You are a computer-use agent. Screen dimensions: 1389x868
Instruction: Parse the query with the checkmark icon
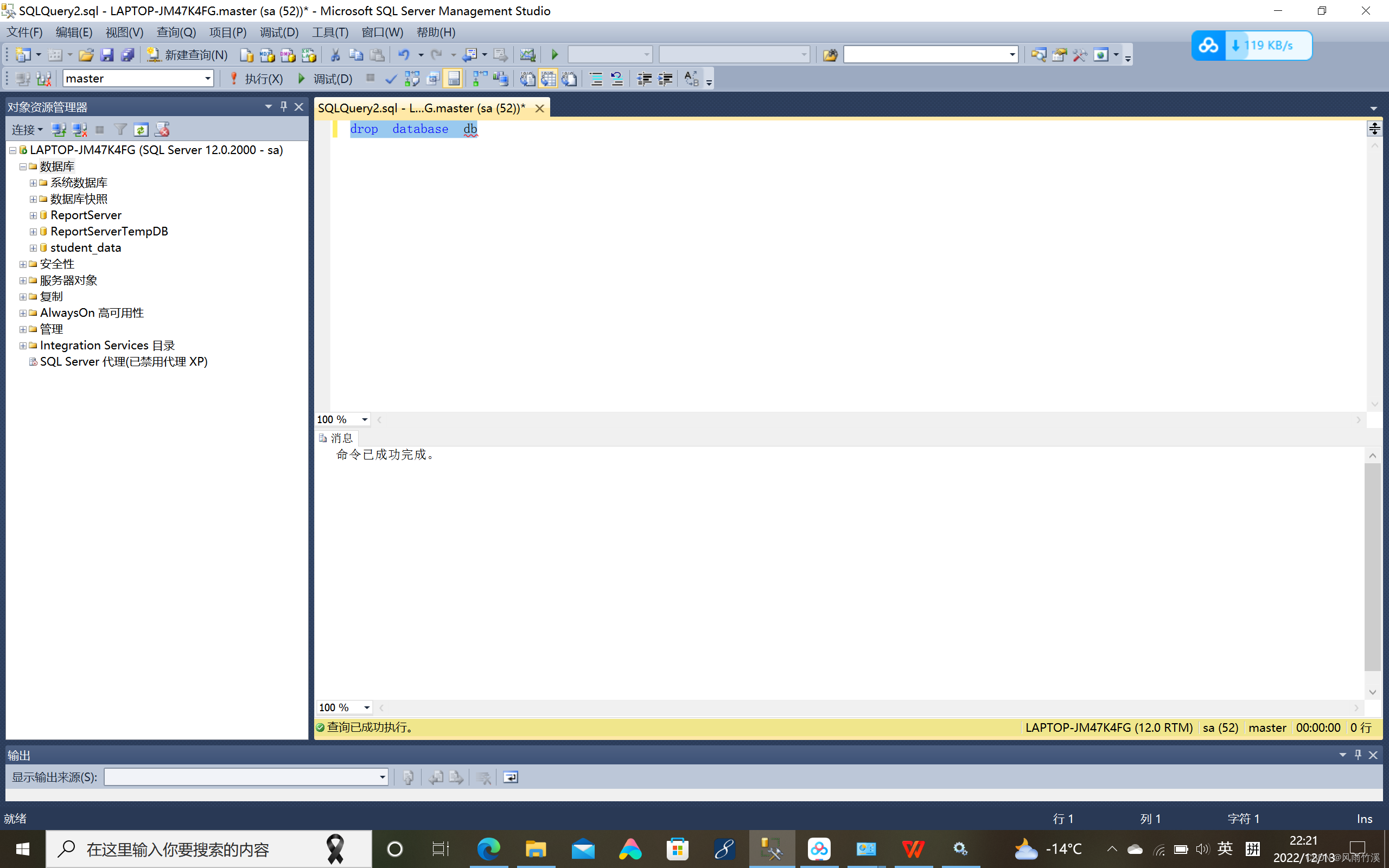coord(392,79)
